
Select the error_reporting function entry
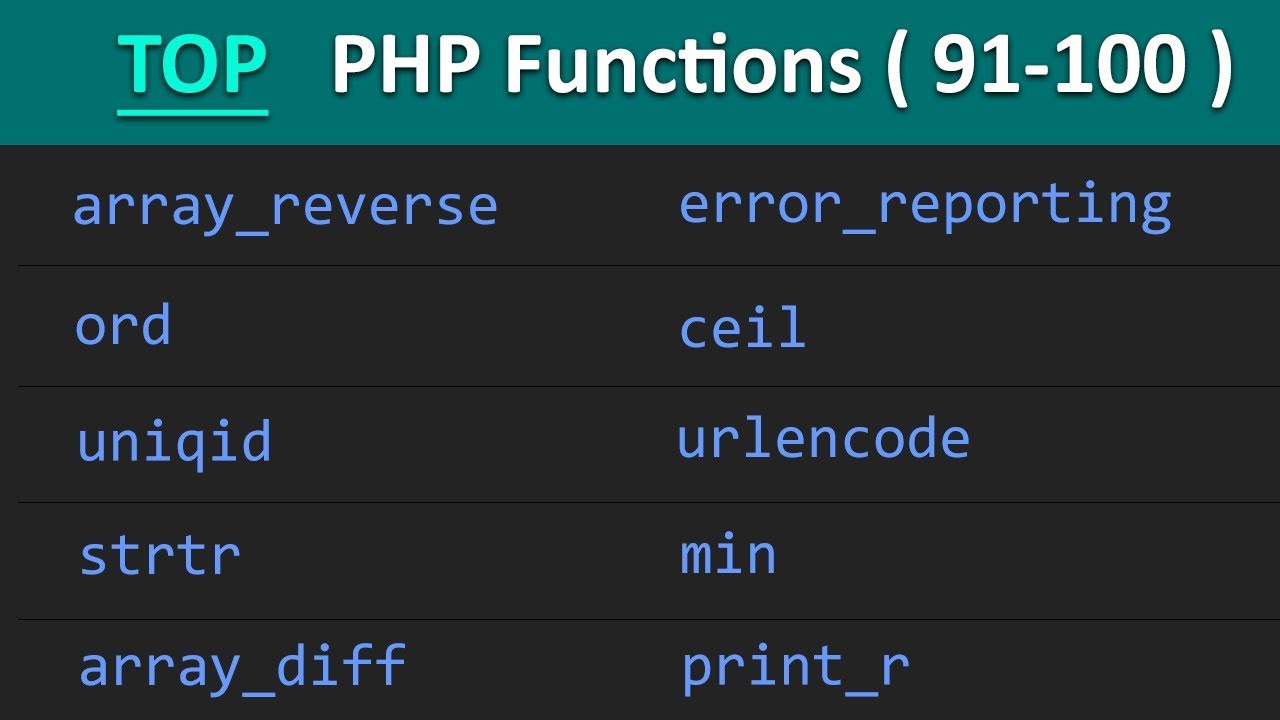[925, 205]
